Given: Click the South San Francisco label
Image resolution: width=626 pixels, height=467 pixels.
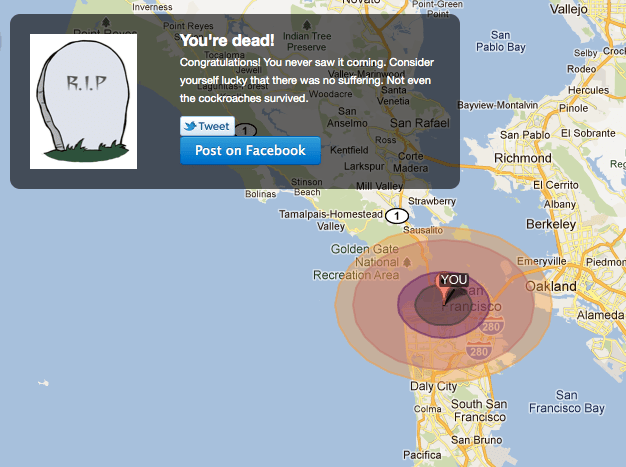Looking at the screenshot, I should click(x=479, y=411).
